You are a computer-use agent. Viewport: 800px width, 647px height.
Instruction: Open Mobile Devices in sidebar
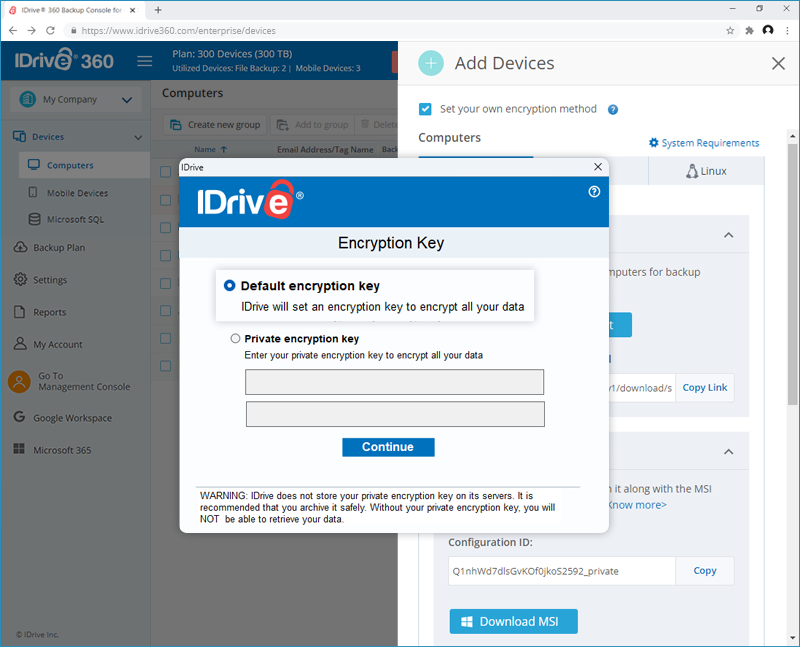(78, 193)
